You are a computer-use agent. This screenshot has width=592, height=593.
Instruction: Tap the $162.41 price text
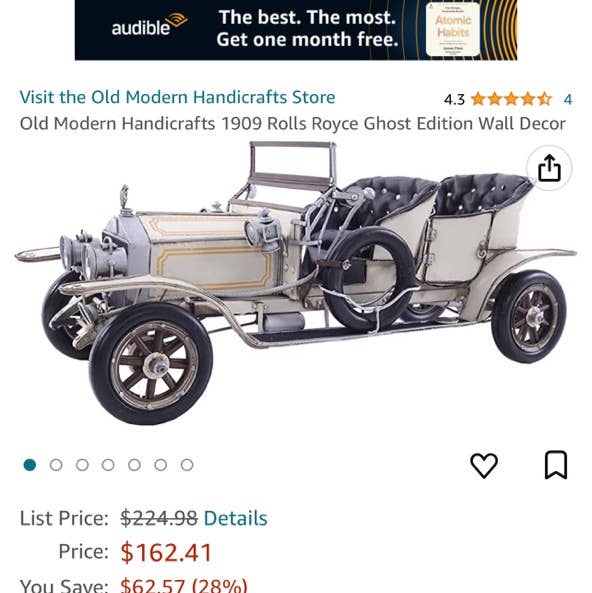tap(166, 553)
